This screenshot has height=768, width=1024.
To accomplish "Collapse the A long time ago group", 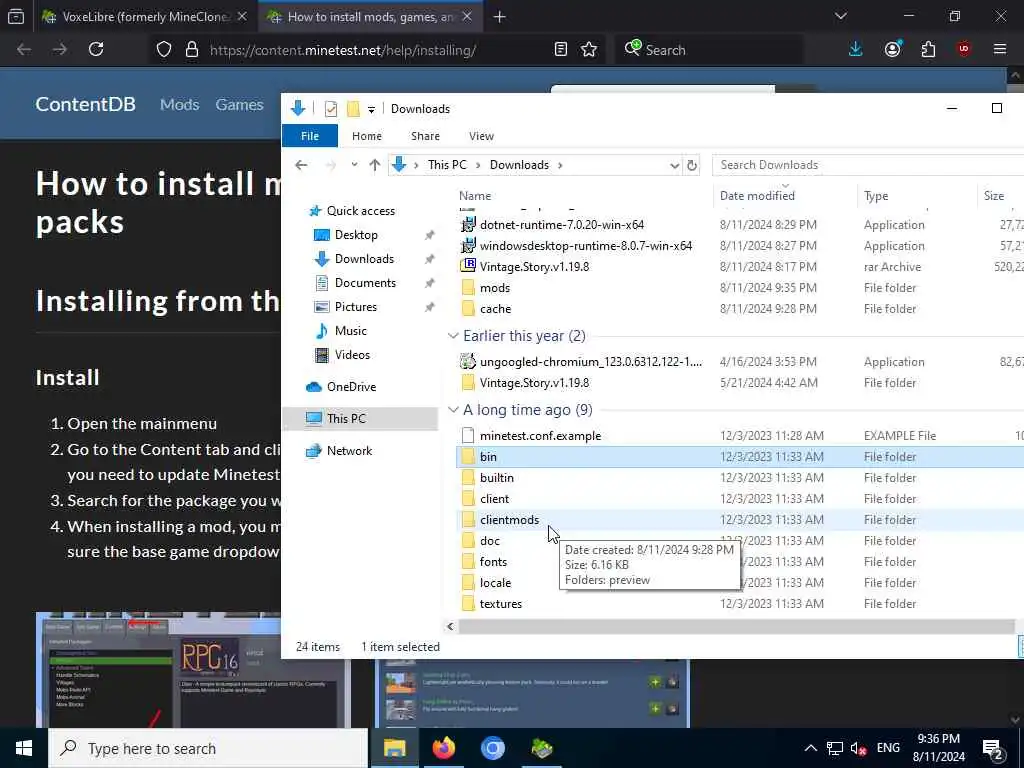I will coord(453,410).
